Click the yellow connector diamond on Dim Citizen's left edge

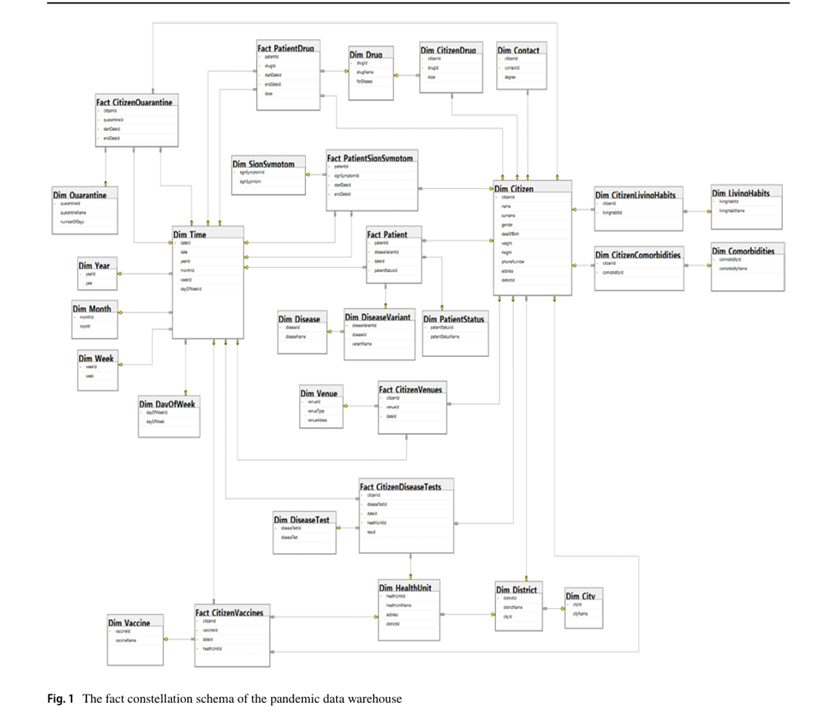[x=490, y=188]
